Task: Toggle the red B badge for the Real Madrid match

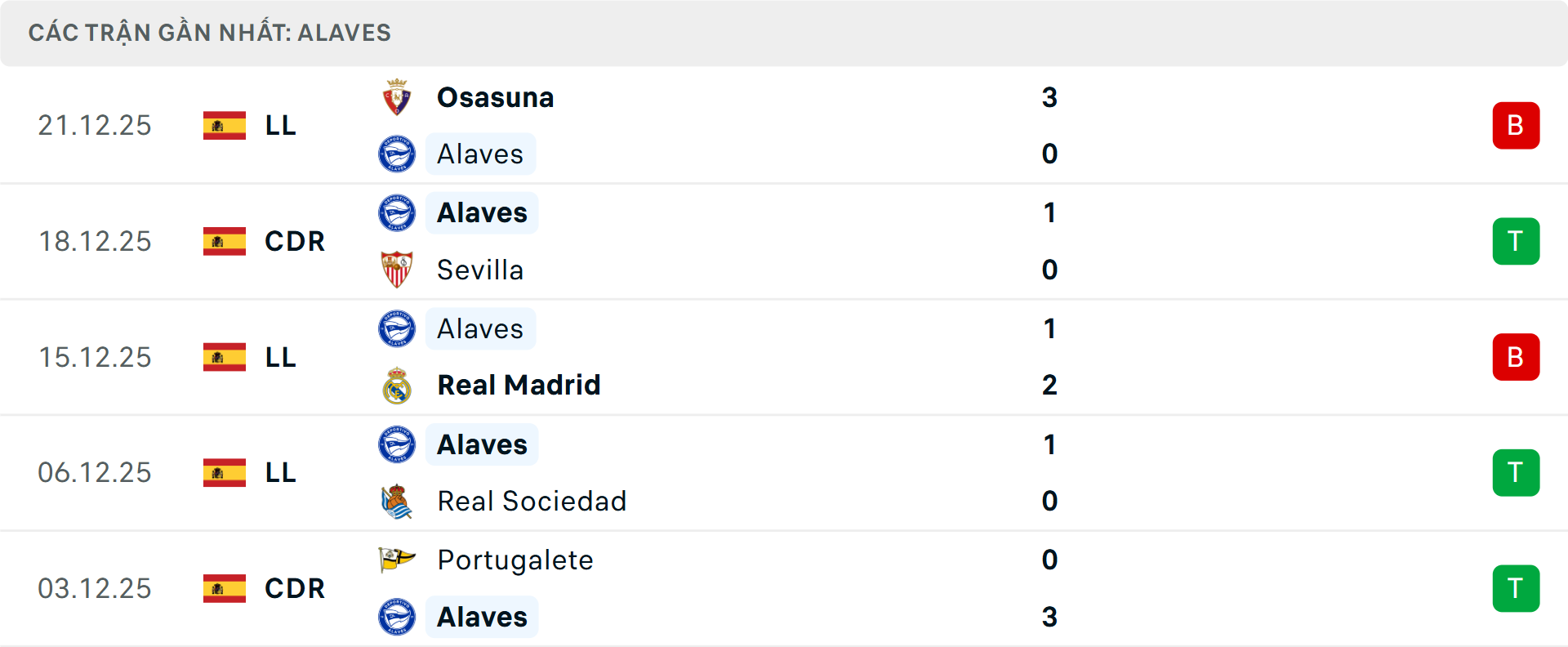Action: [1517, 357]
